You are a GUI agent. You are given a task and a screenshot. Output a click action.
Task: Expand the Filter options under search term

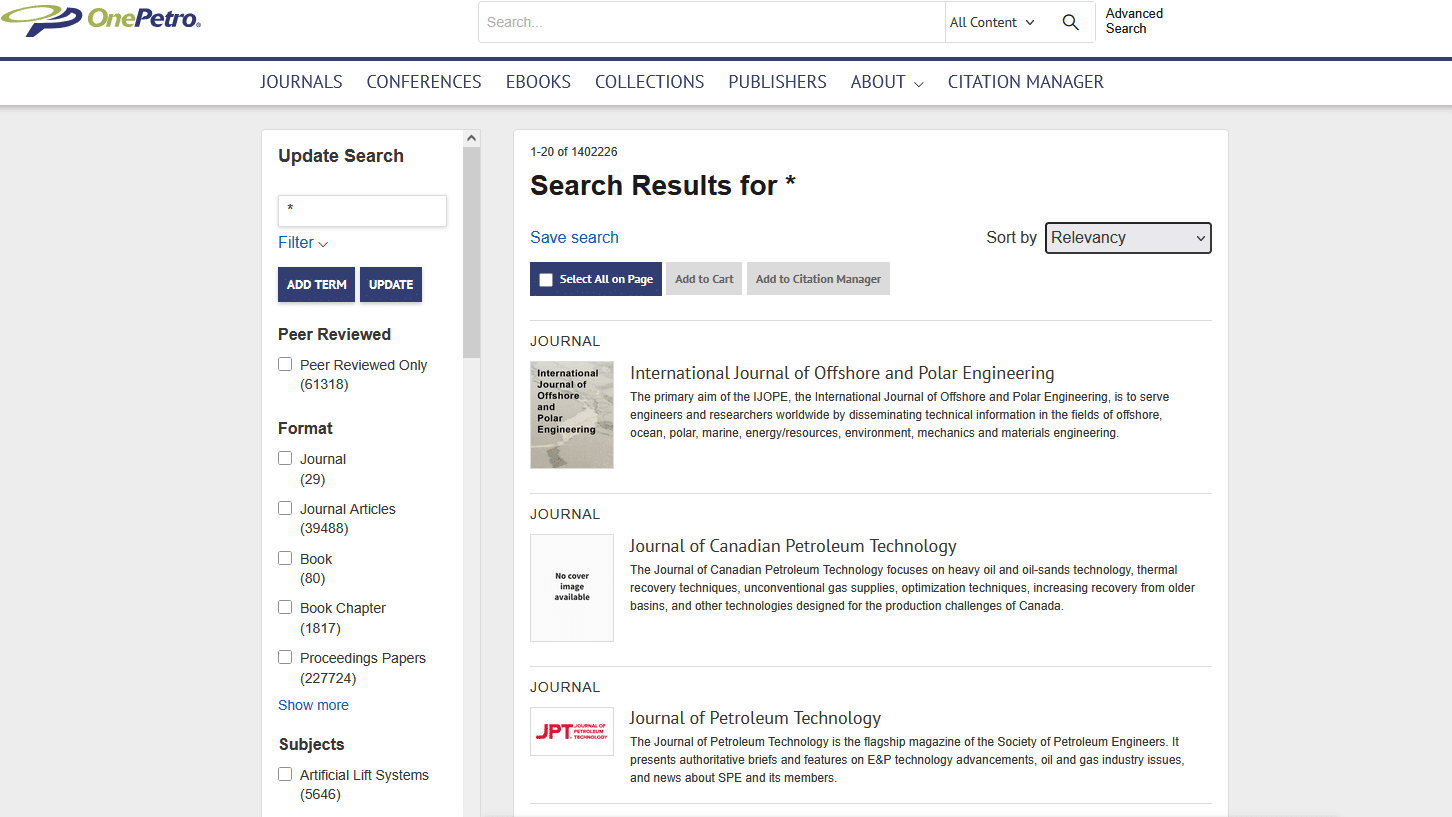[x=303, y=243]
